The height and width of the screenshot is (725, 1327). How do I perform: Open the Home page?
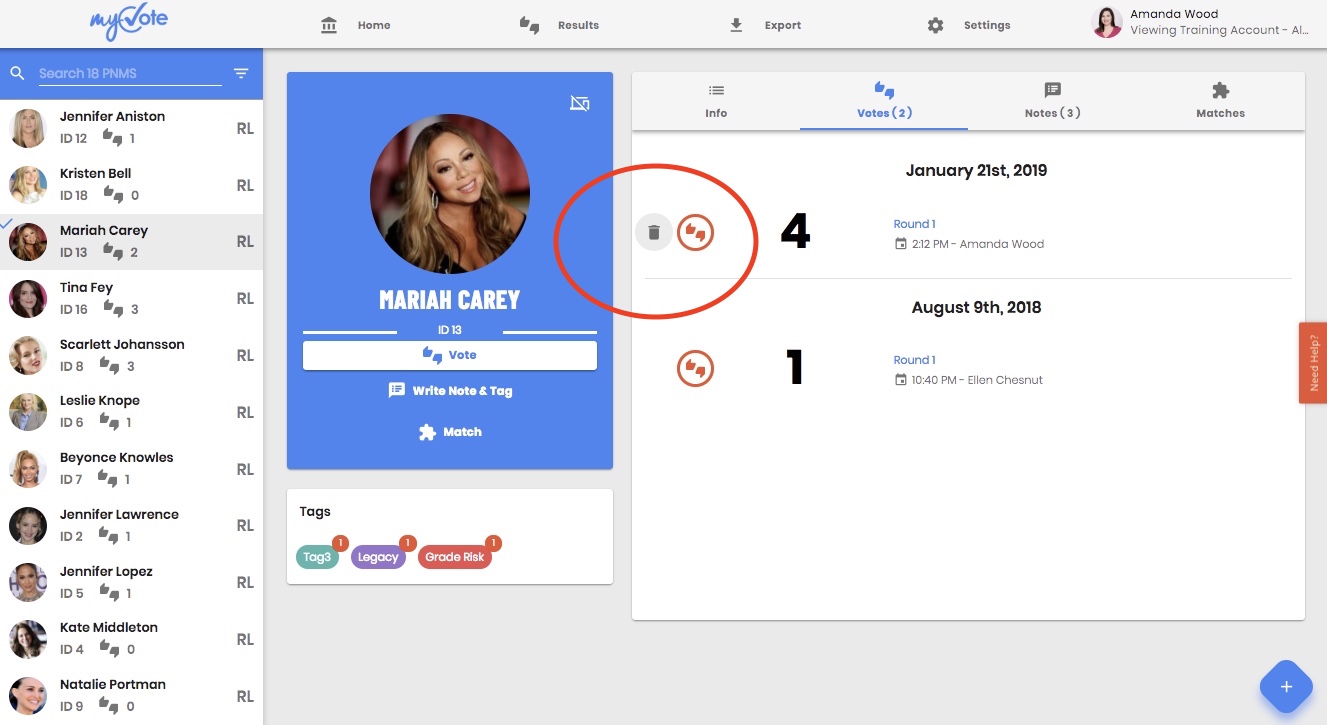pyautogui.click(x=355, y=25)
